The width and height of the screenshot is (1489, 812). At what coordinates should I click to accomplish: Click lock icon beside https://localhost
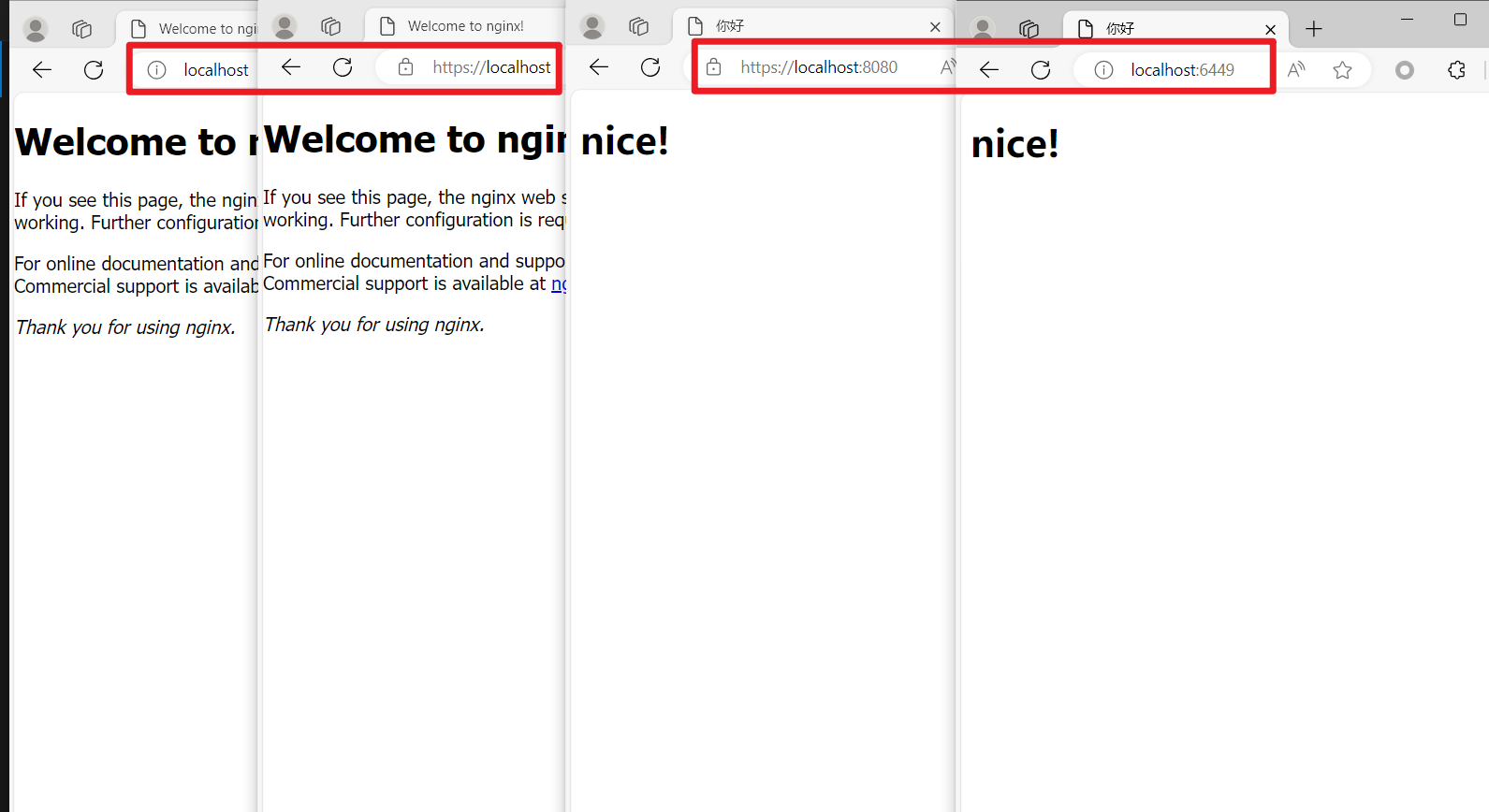point(405,67)
